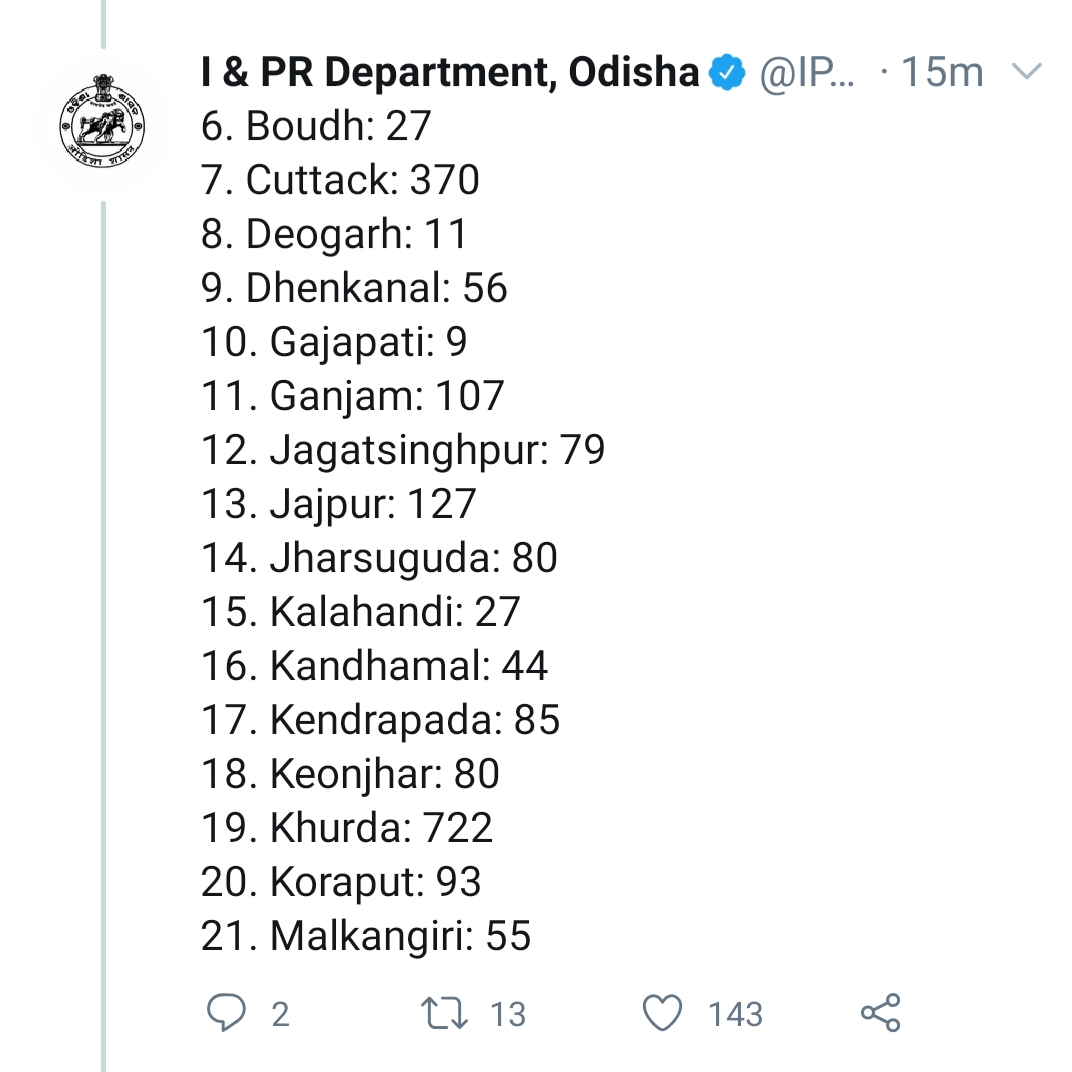Click the reply count of 2
Screen dimensions: 1072x1072
point(280,1014)
